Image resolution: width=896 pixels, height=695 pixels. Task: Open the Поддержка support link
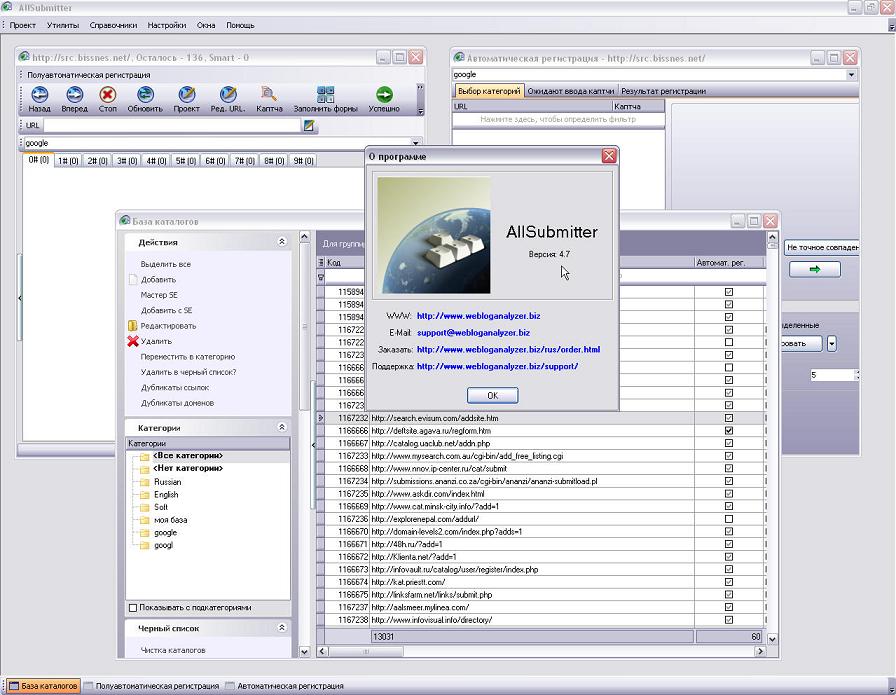coord(497,366)
